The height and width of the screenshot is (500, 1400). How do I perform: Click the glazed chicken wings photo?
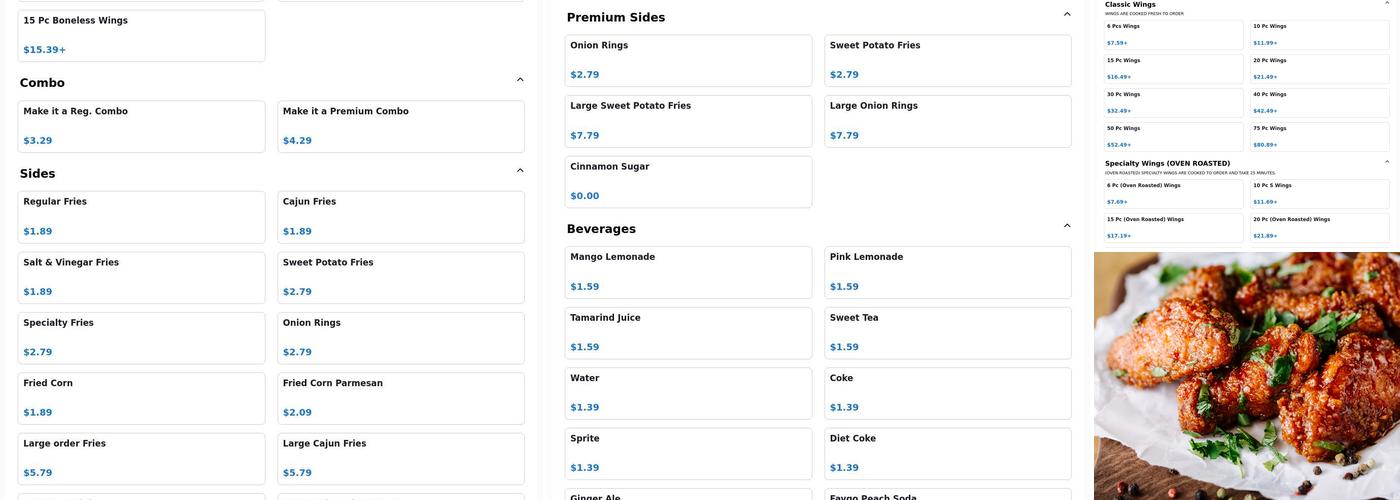point(1246,376)
